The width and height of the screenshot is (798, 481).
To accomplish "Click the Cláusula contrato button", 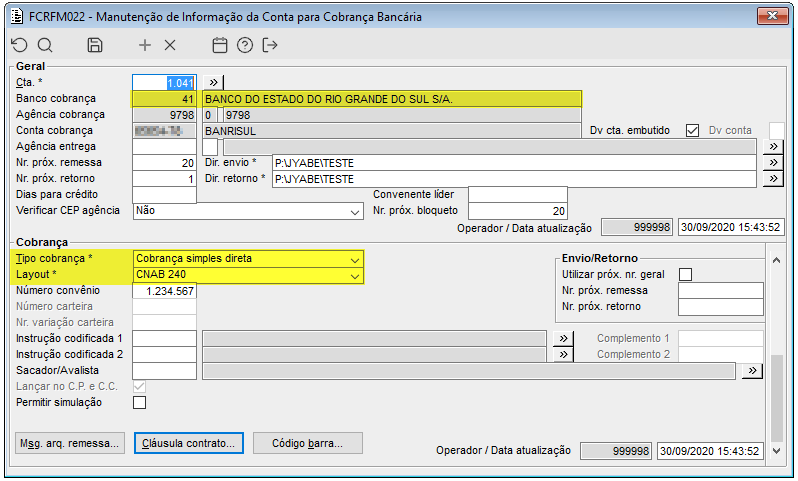I will coord(189,443).
